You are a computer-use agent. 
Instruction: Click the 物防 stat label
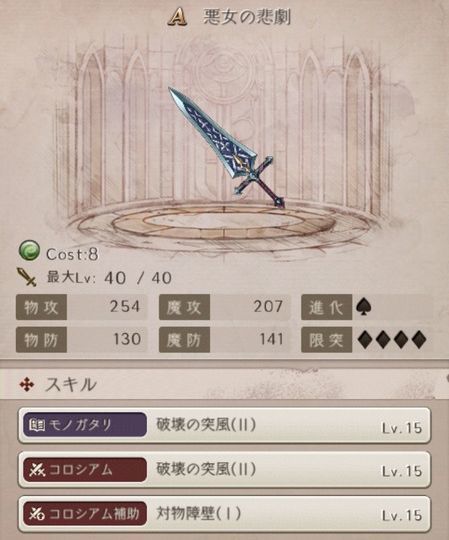click(x=41, y=340)
